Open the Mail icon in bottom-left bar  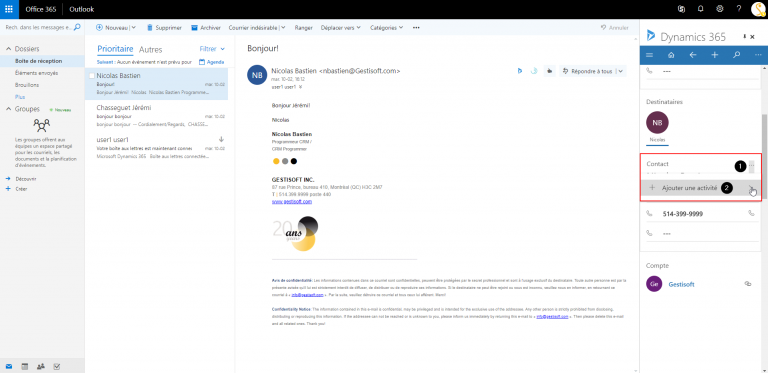(x=9, y=366)
